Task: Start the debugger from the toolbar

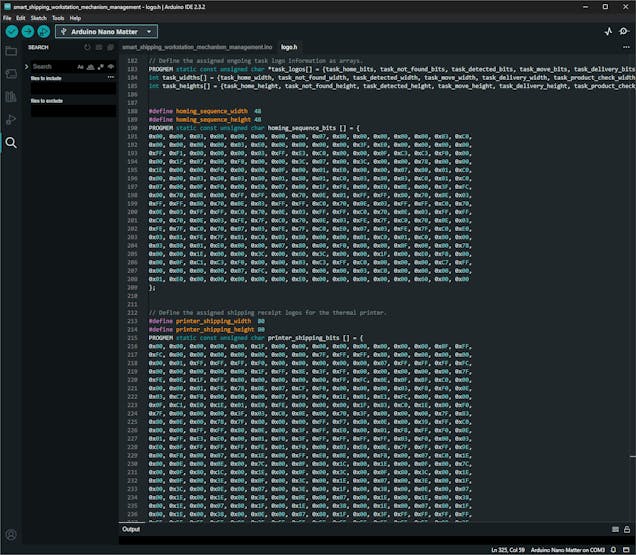Action: click(43, 31)
